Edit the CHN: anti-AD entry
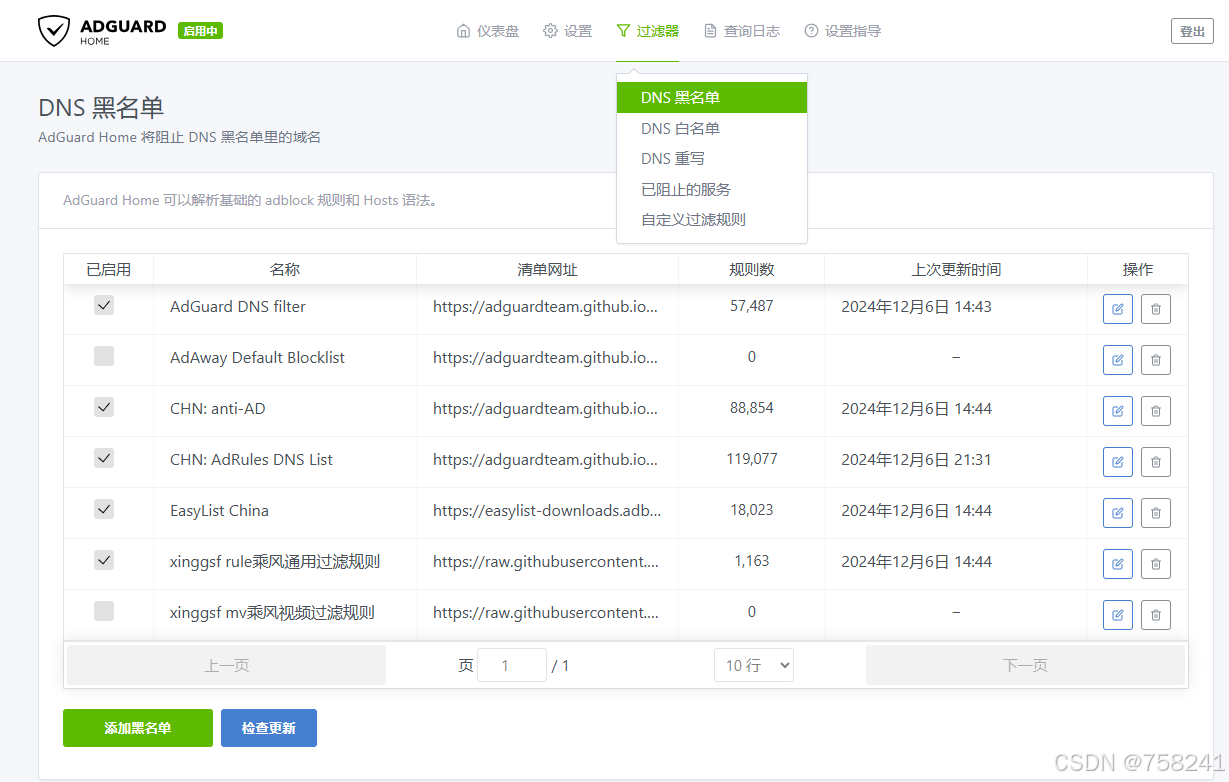 click(x=1118, y=411)
